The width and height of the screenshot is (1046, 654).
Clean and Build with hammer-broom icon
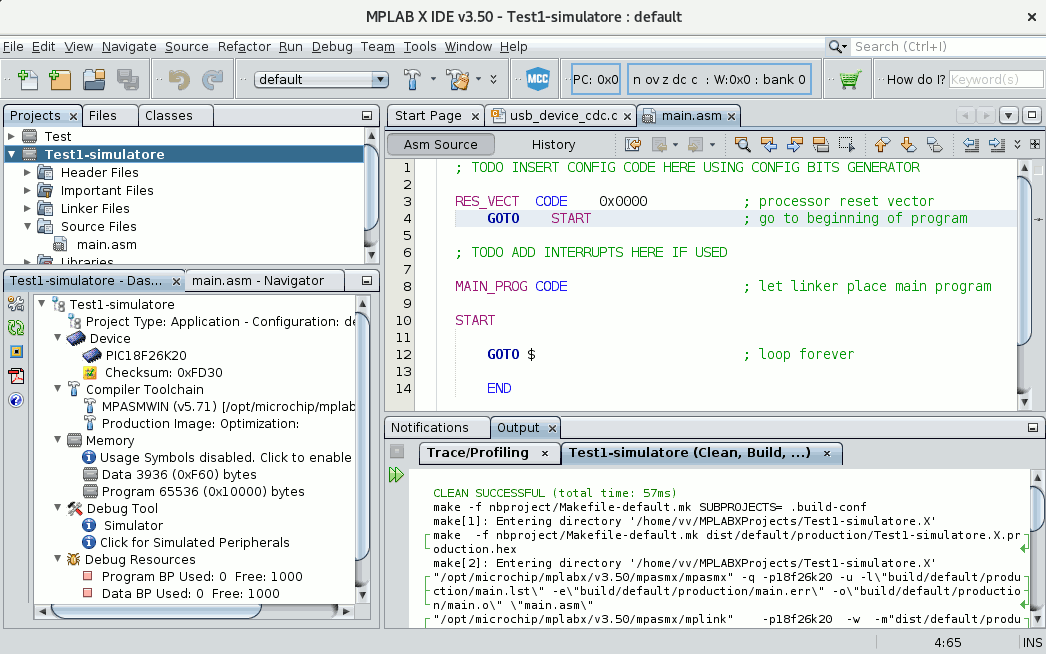pyautogui.click(x=459, y=79)
